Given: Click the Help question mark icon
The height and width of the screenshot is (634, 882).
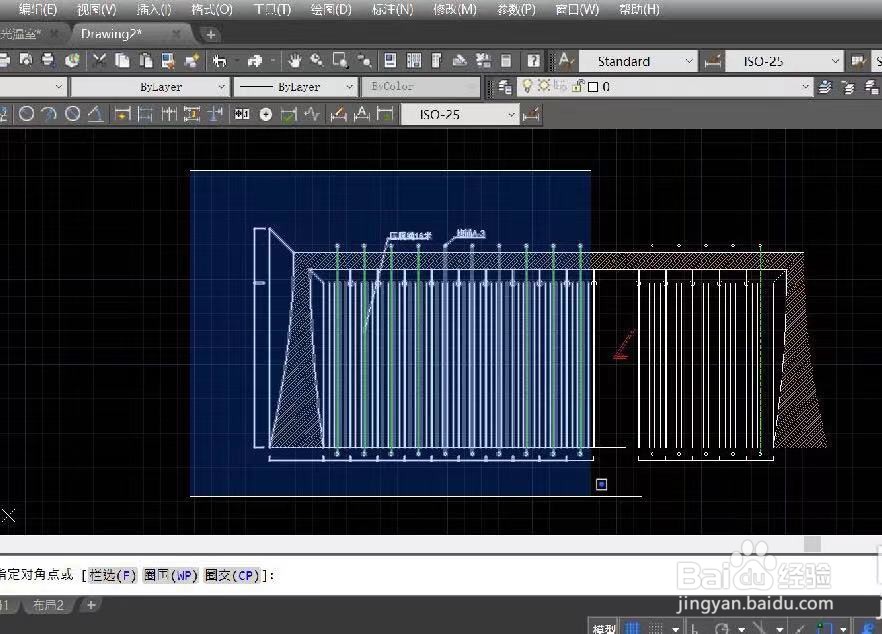Looking at the screenshot, I should tap(533, 60).
